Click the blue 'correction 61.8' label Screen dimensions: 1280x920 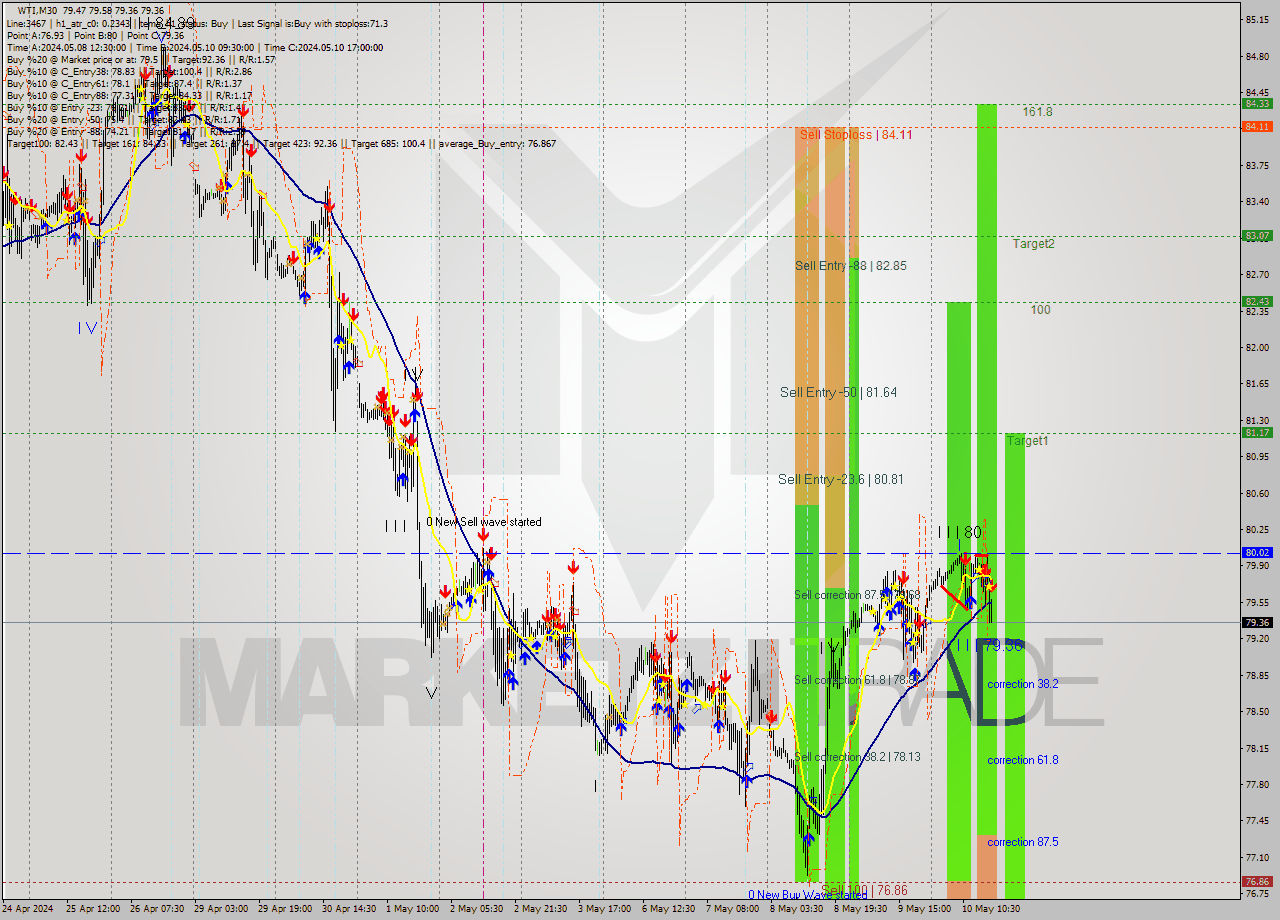(x=1022, y=760)
